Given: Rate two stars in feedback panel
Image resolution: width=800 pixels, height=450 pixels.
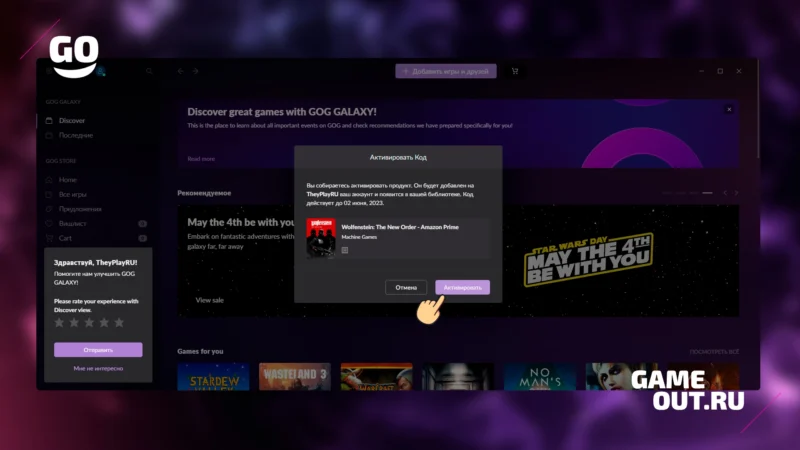Looking at the screenshot, I should point(74,322).
